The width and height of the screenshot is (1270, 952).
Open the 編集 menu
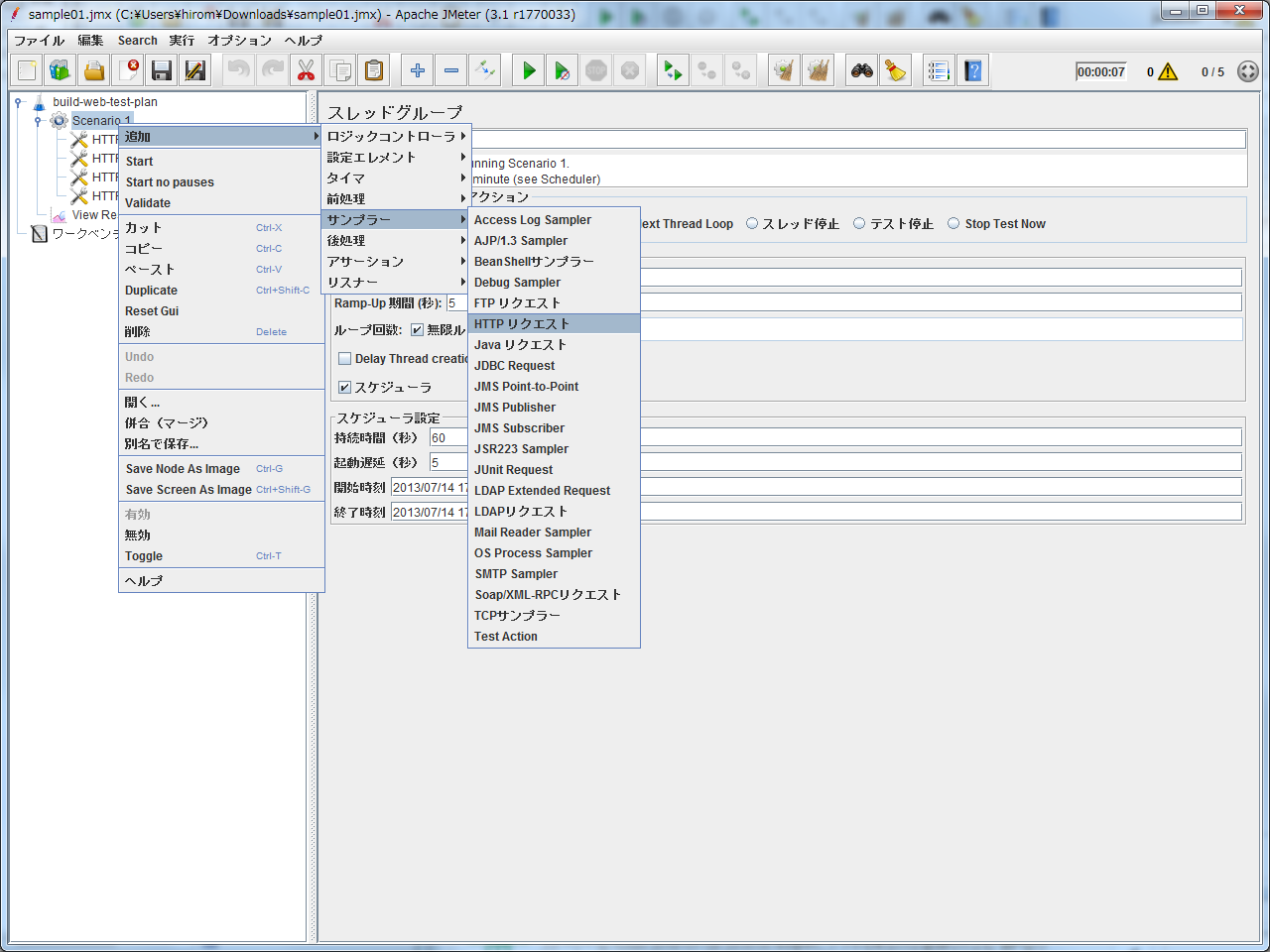(x=91, y=41)
